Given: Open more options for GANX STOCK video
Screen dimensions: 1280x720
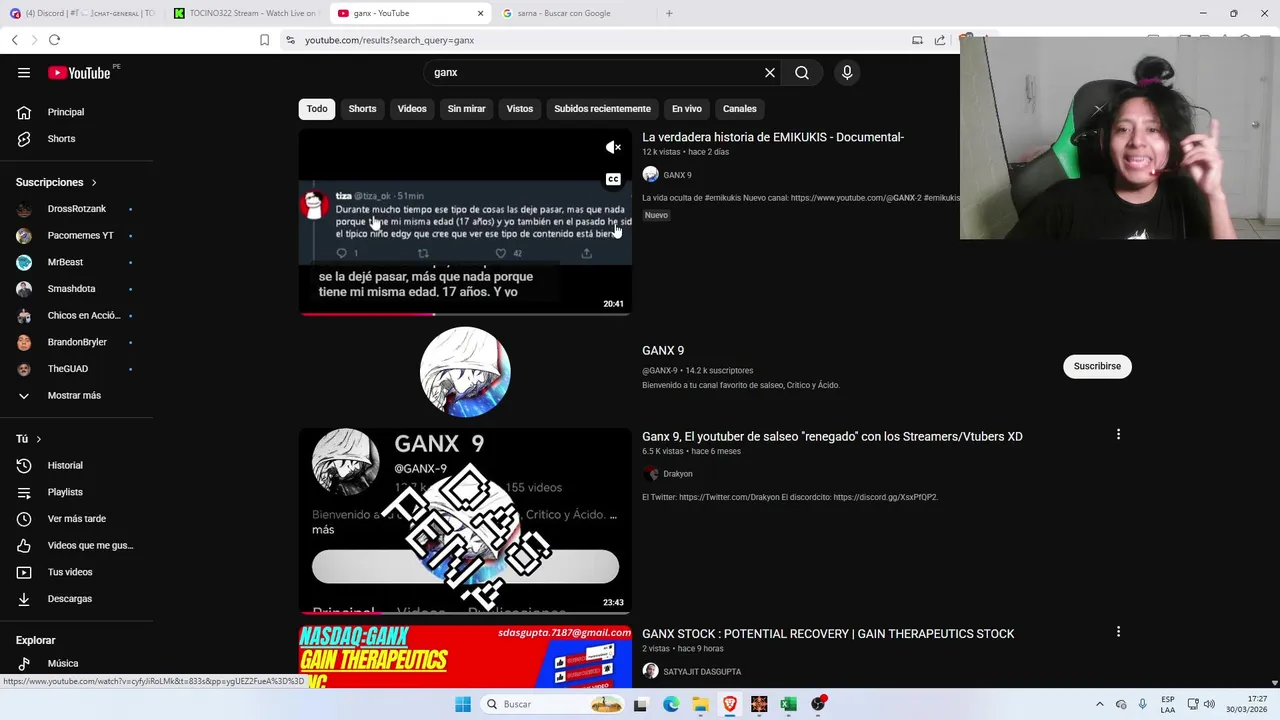Looking at the screenshot, I should (x=1118, y=632).
